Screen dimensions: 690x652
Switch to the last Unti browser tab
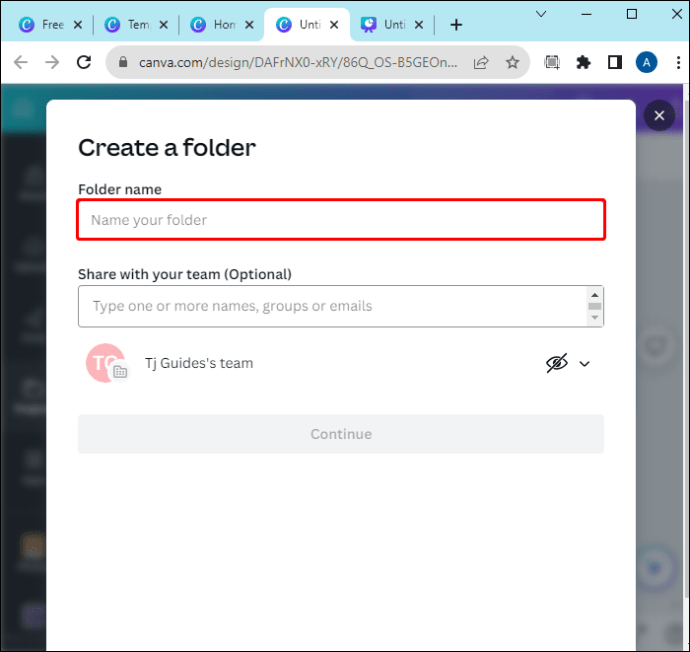[x=383, y=25]
